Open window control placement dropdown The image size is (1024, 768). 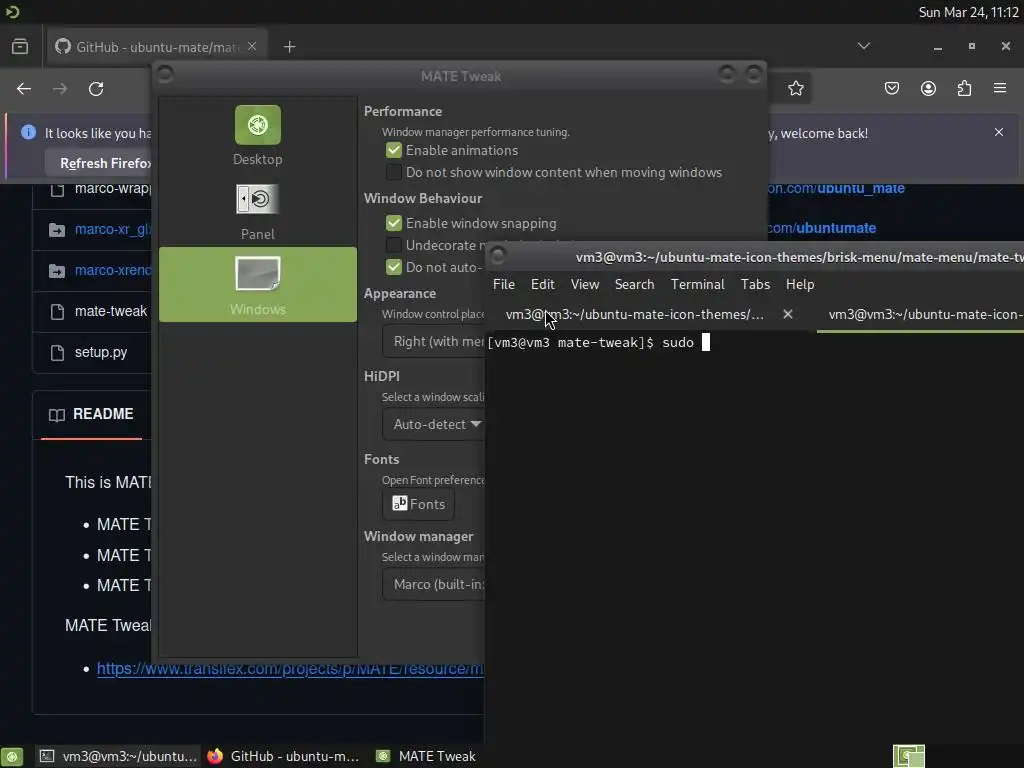coord(434,342)
